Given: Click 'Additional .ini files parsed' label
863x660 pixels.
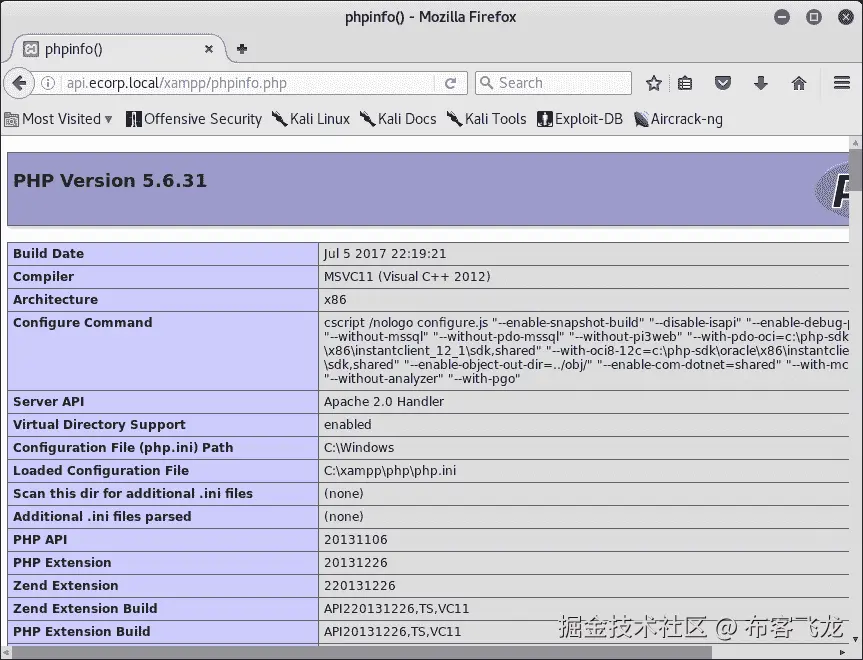Looking at the screenshot, I should pos(102,517).
